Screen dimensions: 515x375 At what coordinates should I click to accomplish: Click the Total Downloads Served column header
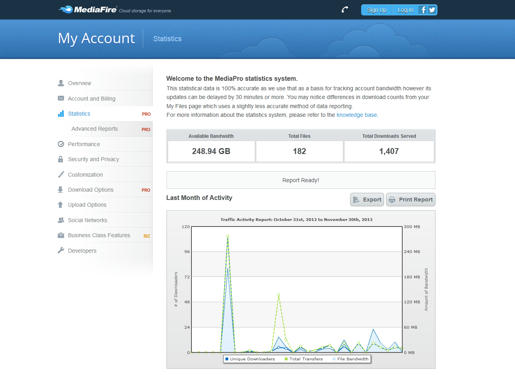(389, 136)
